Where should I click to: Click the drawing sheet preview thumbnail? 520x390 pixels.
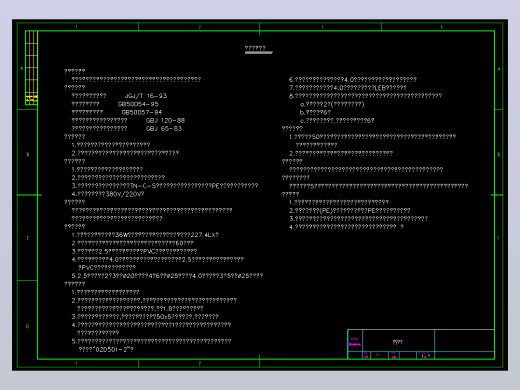click(x=260, y=195)
